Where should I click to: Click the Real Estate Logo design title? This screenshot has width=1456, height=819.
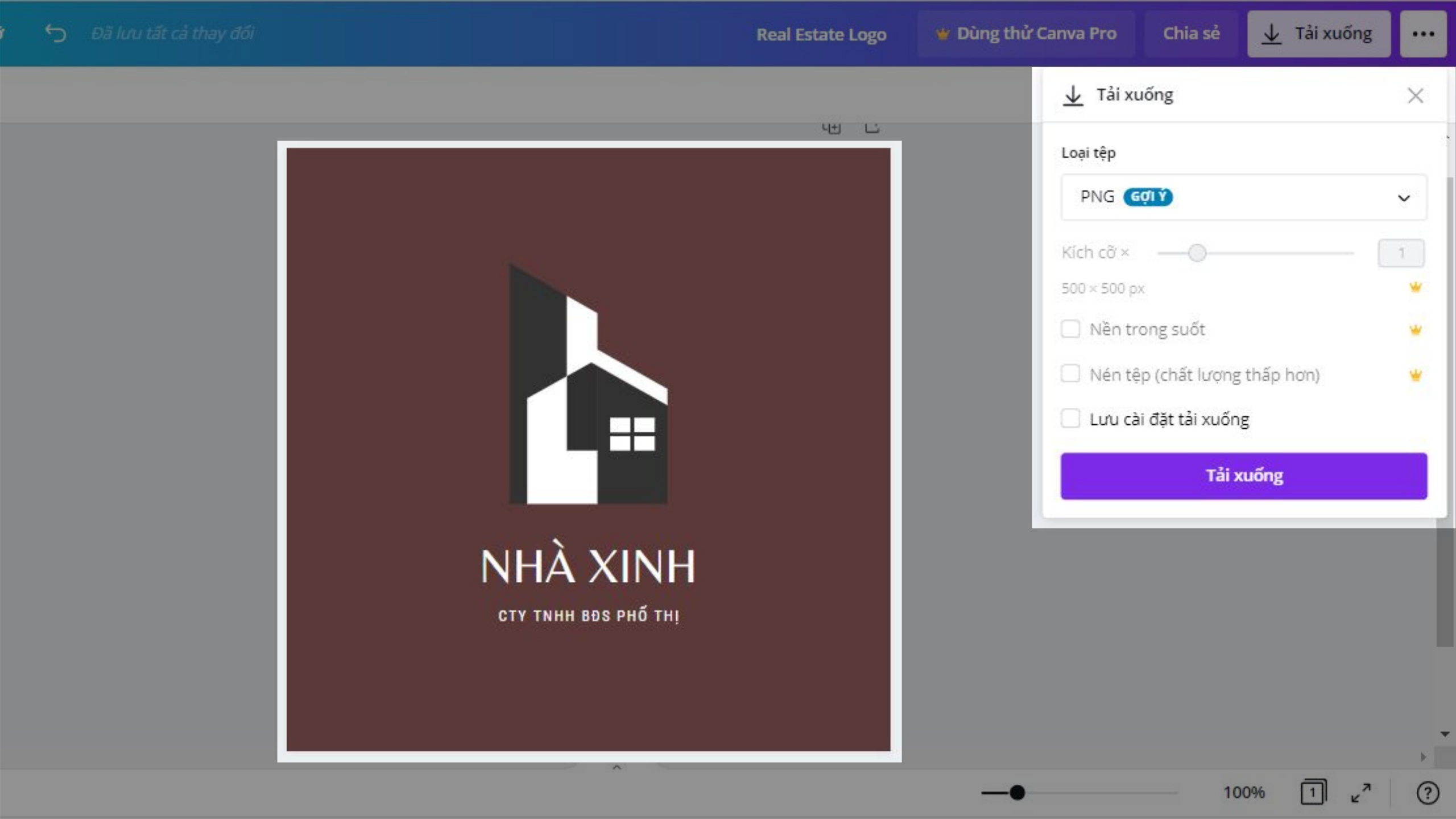coord(821,35)
